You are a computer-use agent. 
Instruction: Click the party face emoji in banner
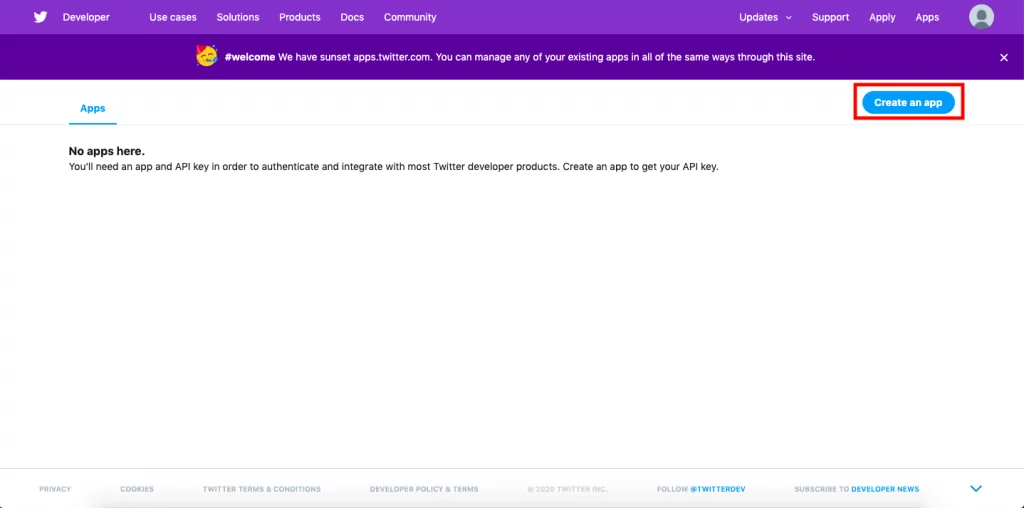[x=206, y=56]
